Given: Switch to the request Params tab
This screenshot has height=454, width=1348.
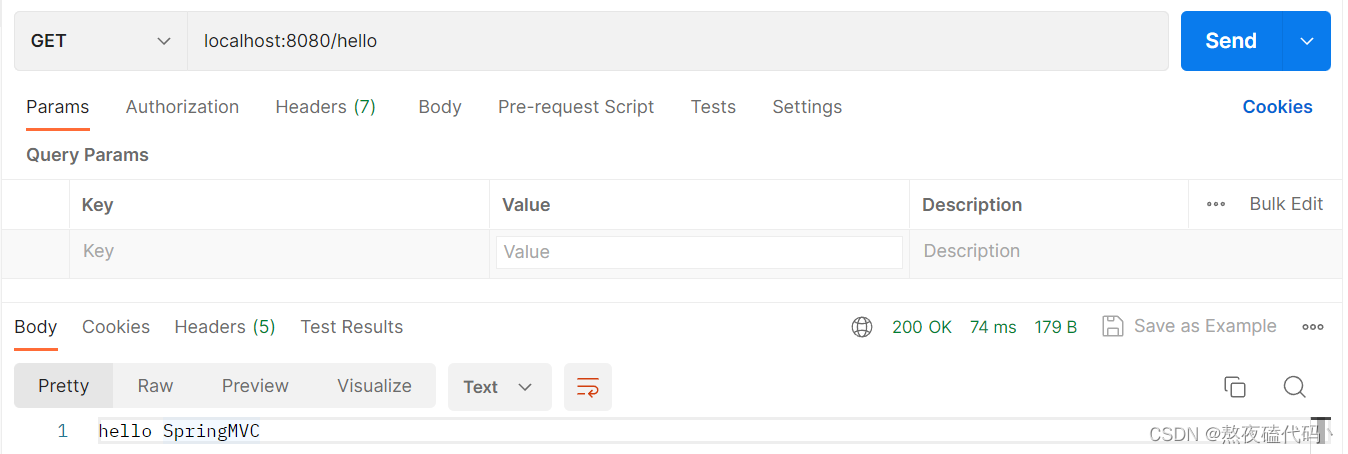Looking at the screenshot, I should 57,107.
